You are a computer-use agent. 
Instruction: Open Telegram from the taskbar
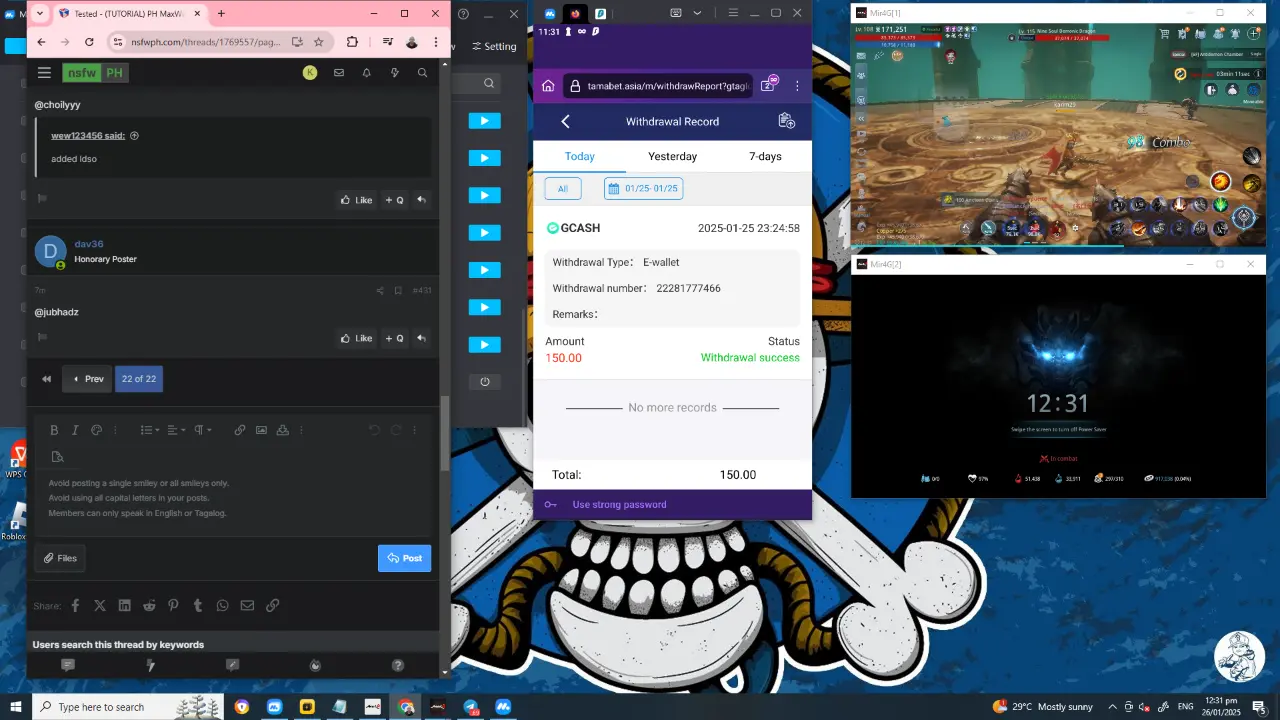470,707
